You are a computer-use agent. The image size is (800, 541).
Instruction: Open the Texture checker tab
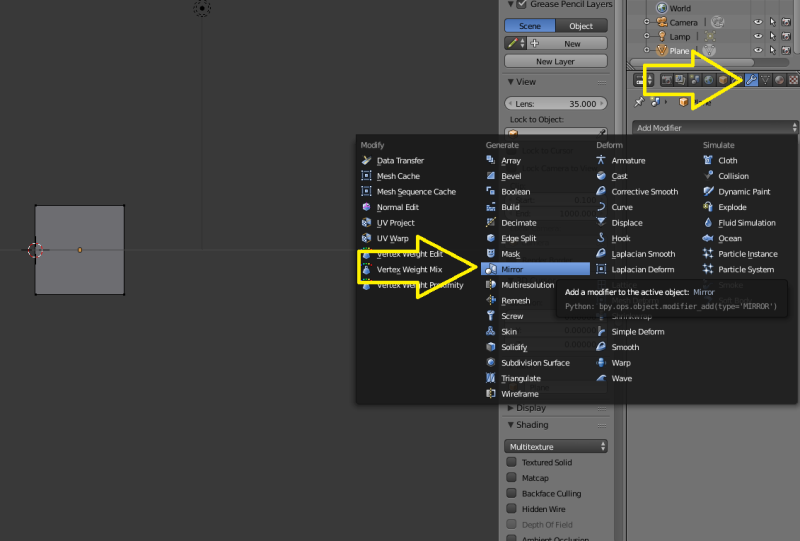(793, 80)
